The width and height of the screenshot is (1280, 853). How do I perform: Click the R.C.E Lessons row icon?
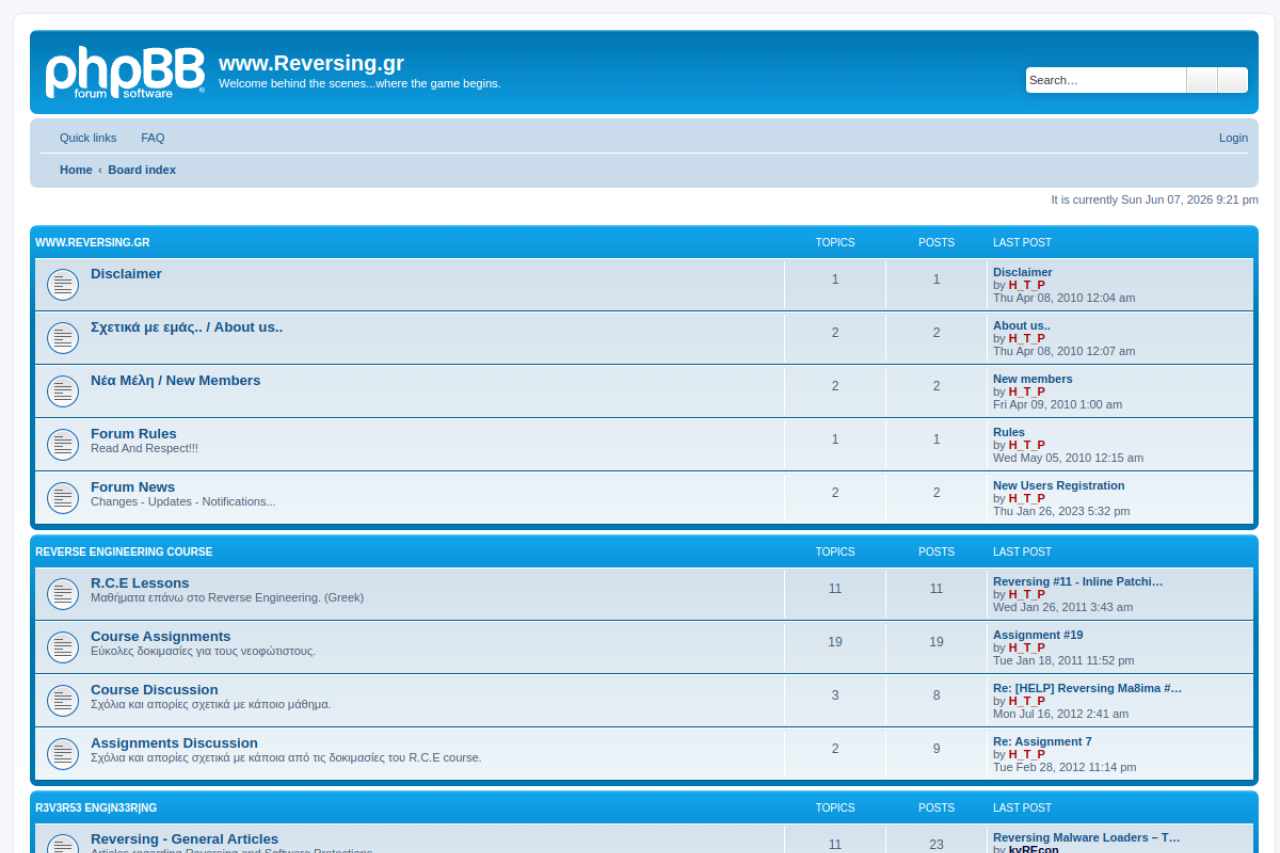(x=63, y=594)
